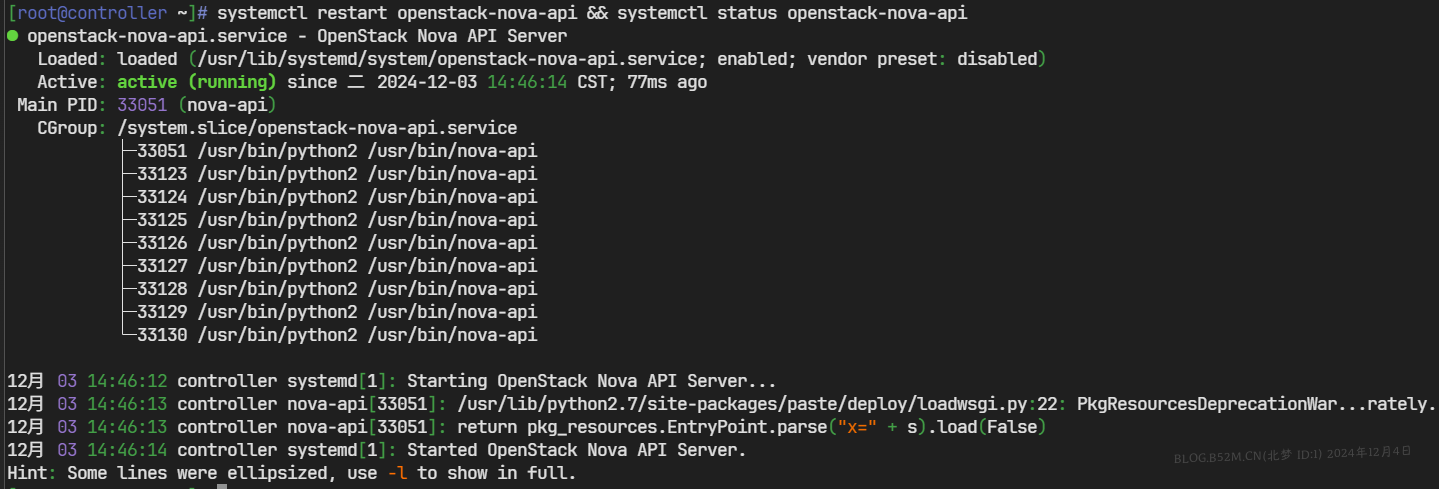The width and height of the screenshot is (1439, 489).
Task: Click process tree row with PID 33126
Action: 327,243
